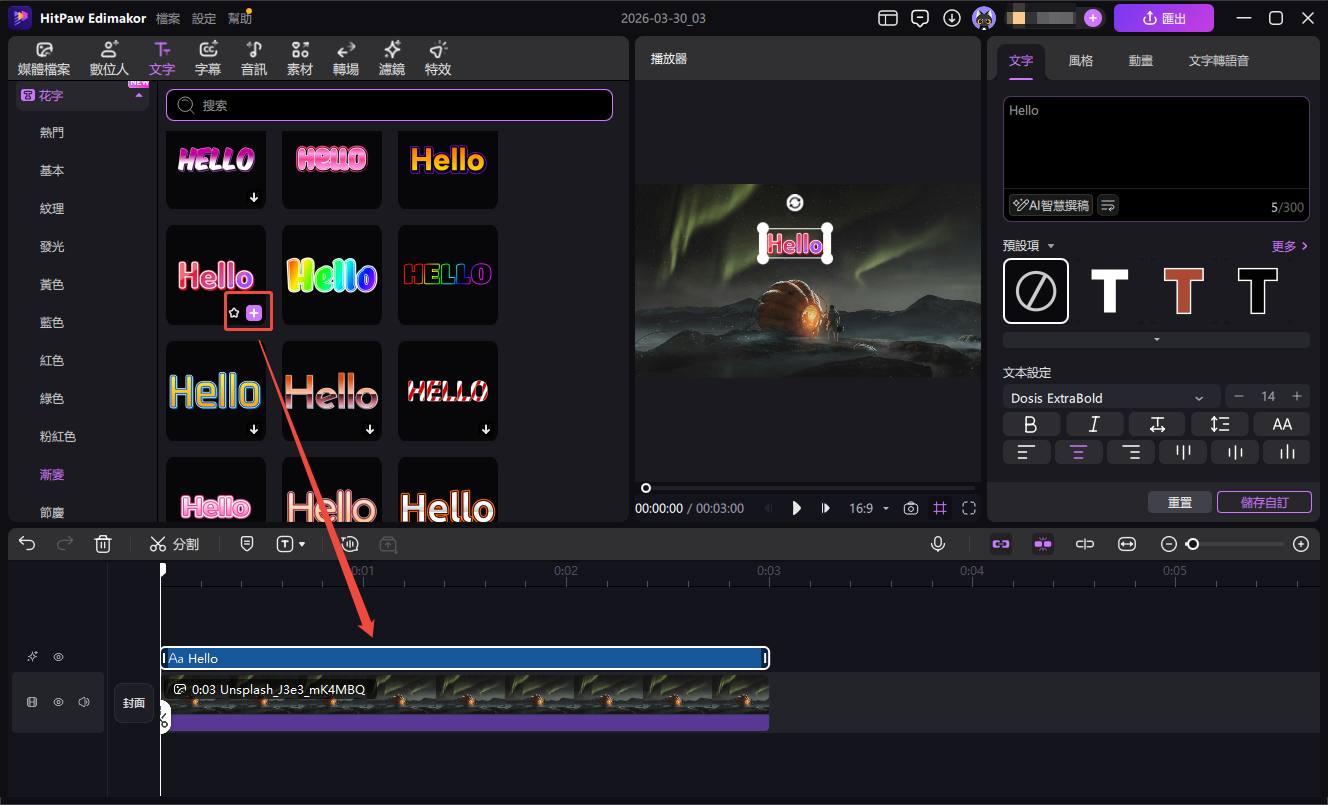The image size is (1328, 805).
Task: Click the 搜索 search input field
Action: coord(390,105)
